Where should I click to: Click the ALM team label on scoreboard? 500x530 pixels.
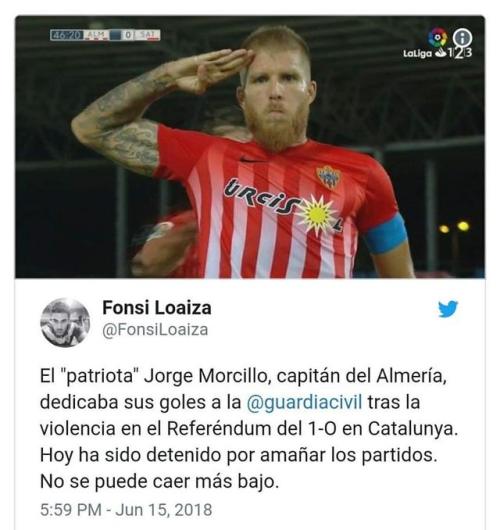pyautogui.click(x=96, y=35)
